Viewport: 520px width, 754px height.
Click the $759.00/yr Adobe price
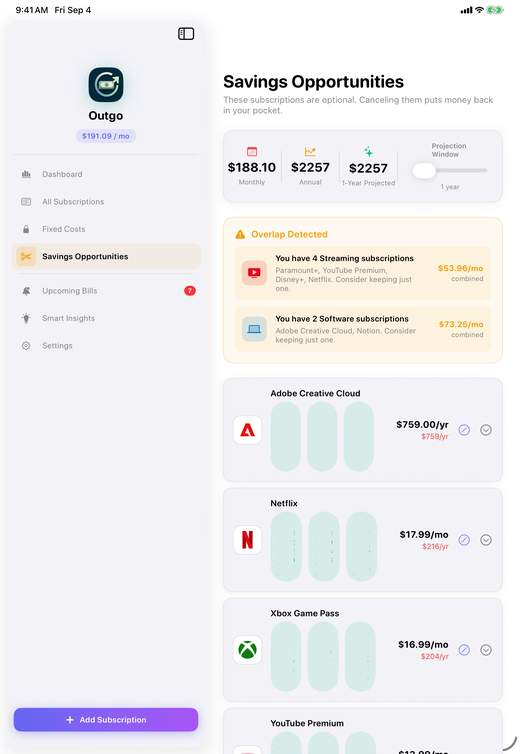422,425
